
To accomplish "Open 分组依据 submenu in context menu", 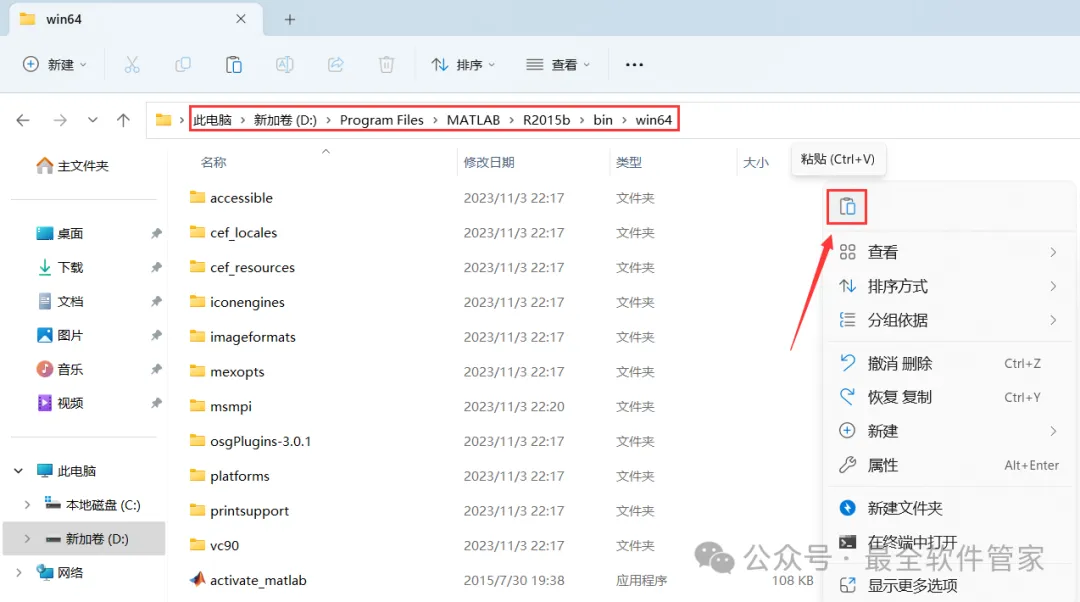I will pos(948,320).
